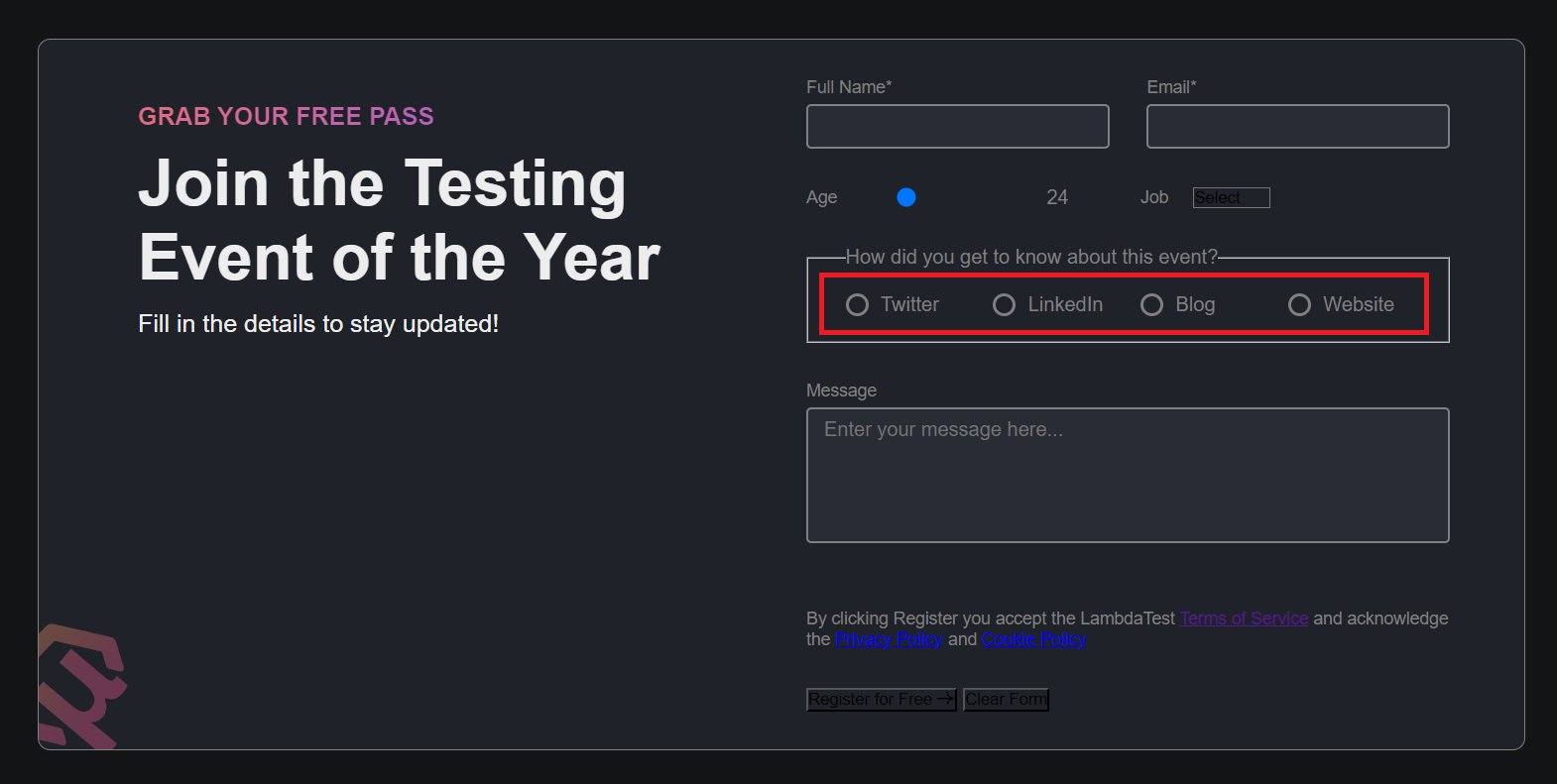The image size is (1557, 784).
Task: Open the Privacy Policy link
Action: click(889, 639)
